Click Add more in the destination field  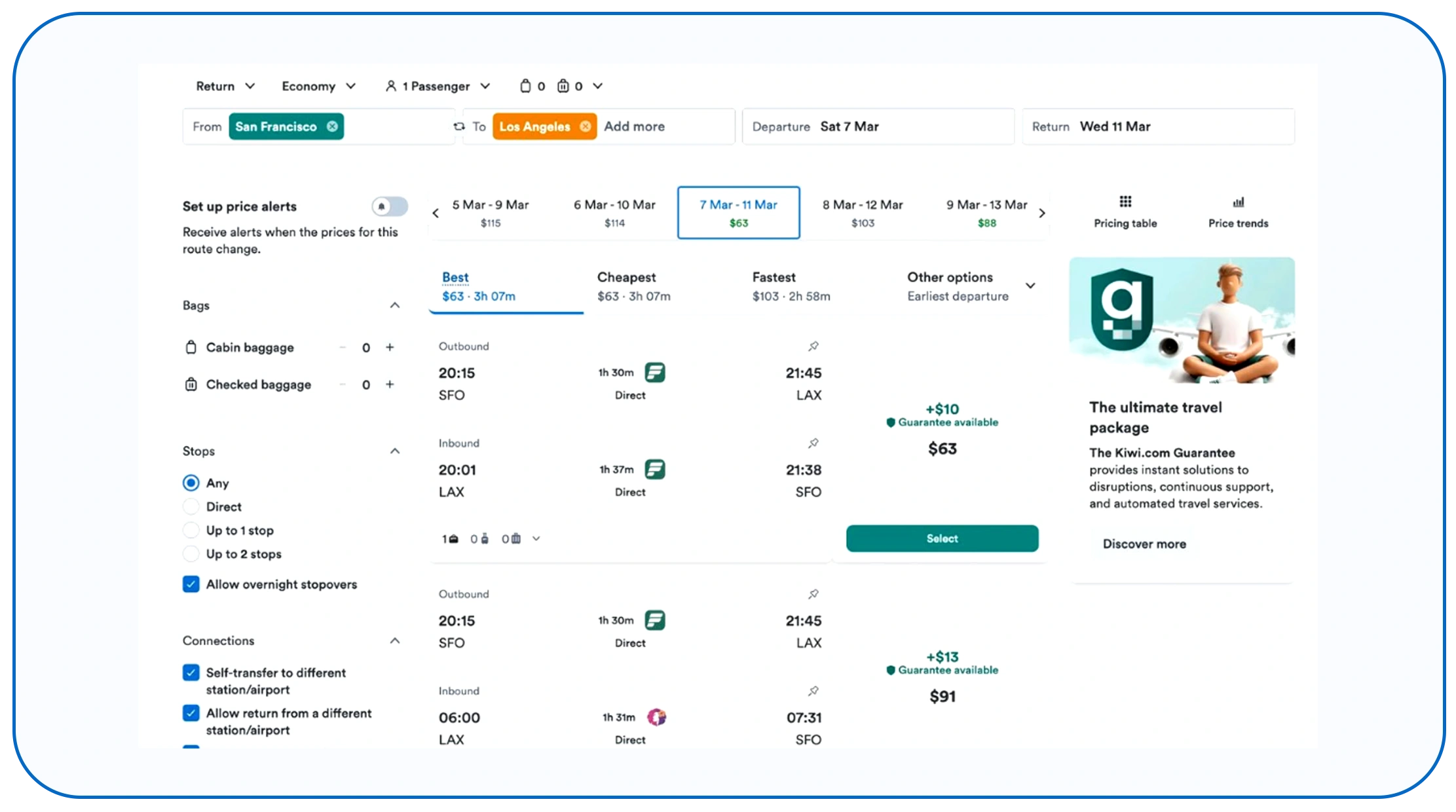[x=634, y=126]
